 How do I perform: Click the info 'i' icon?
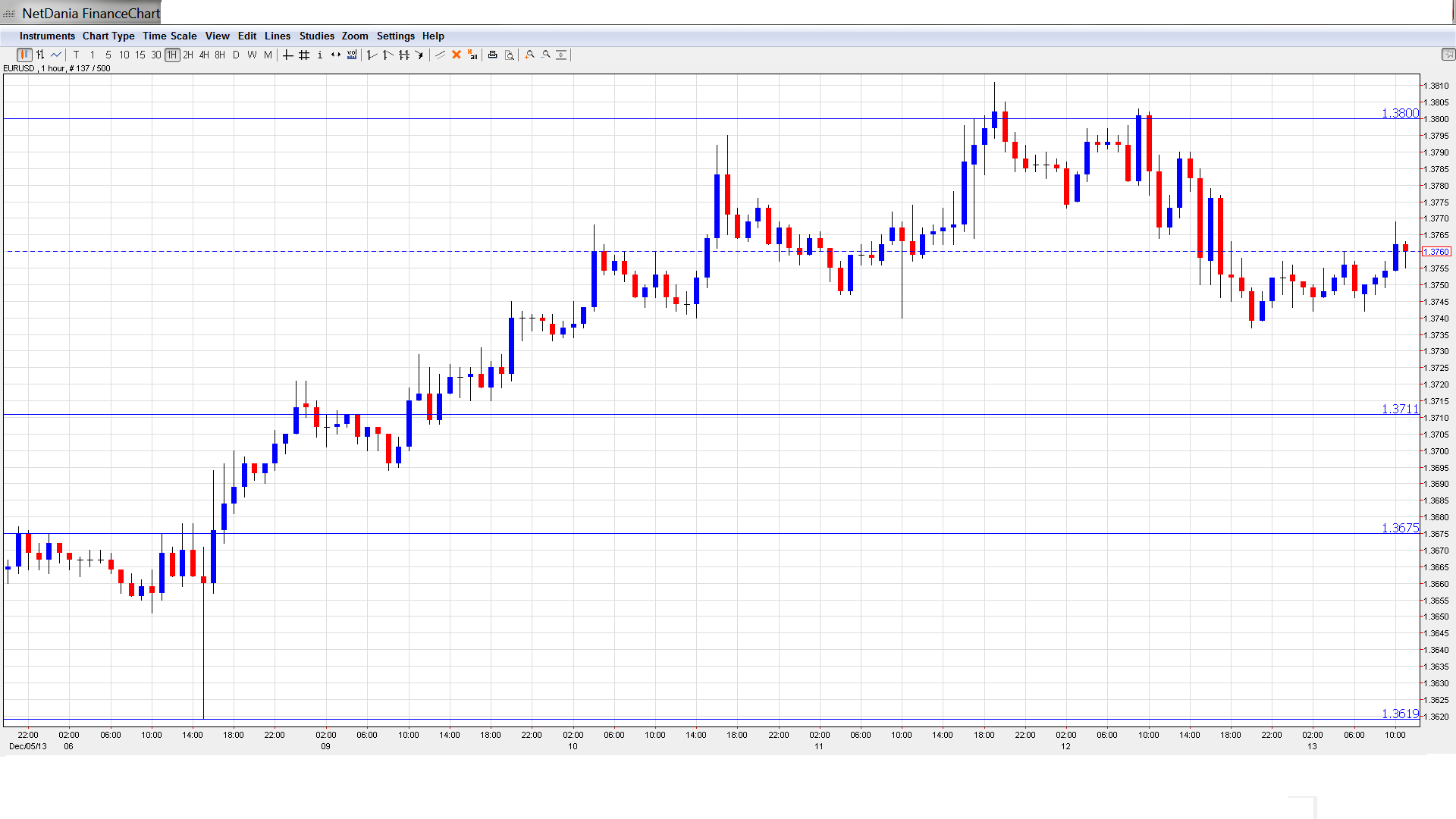(320, 55)
